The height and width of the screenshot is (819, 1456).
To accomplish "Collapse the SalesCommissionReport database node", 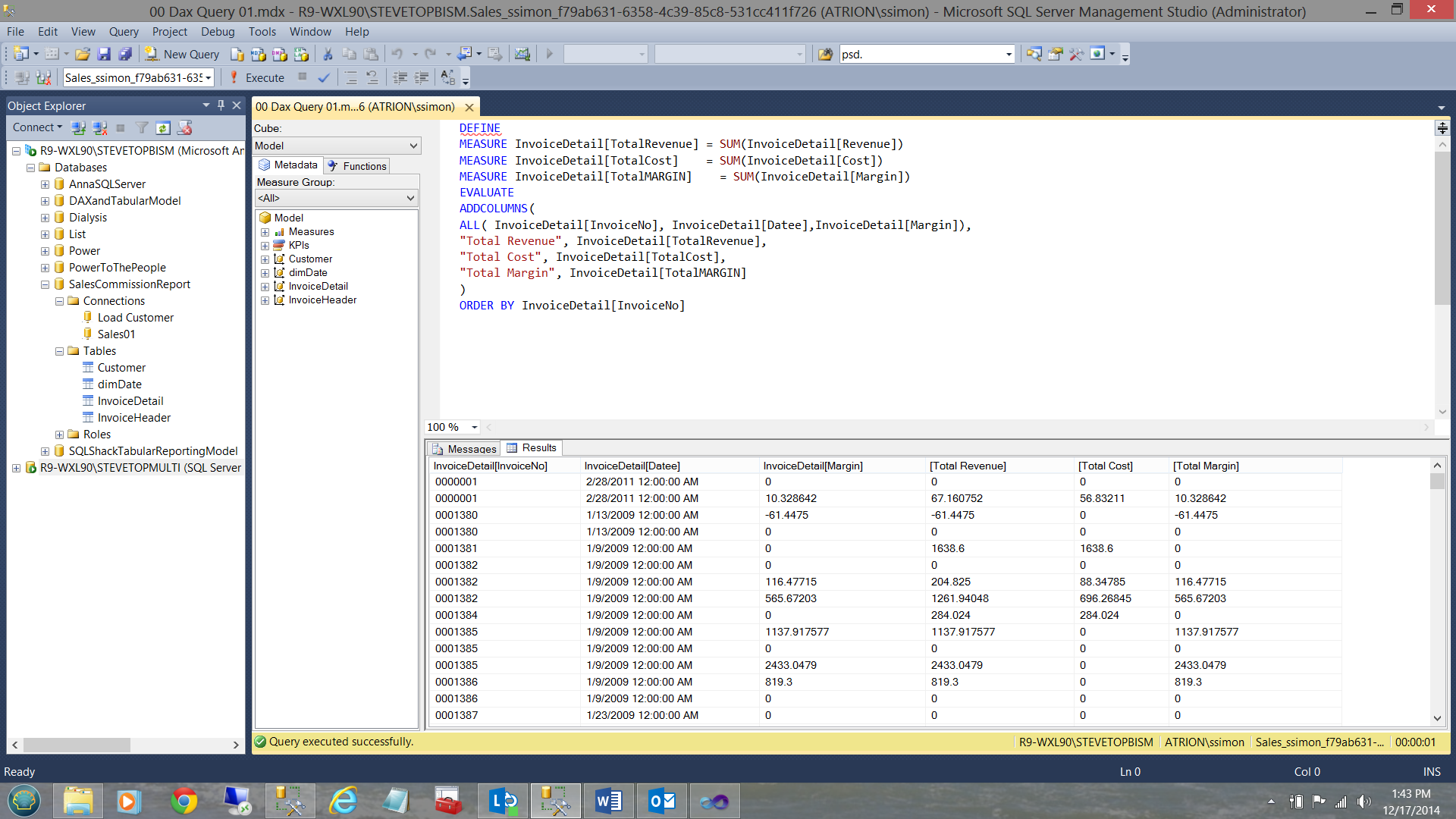I will coord(45,284).
